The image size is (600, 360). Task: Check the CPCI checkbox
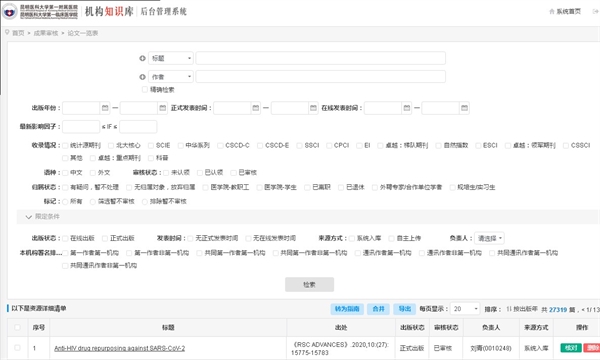pyautogui.click(x=329, y=146)
